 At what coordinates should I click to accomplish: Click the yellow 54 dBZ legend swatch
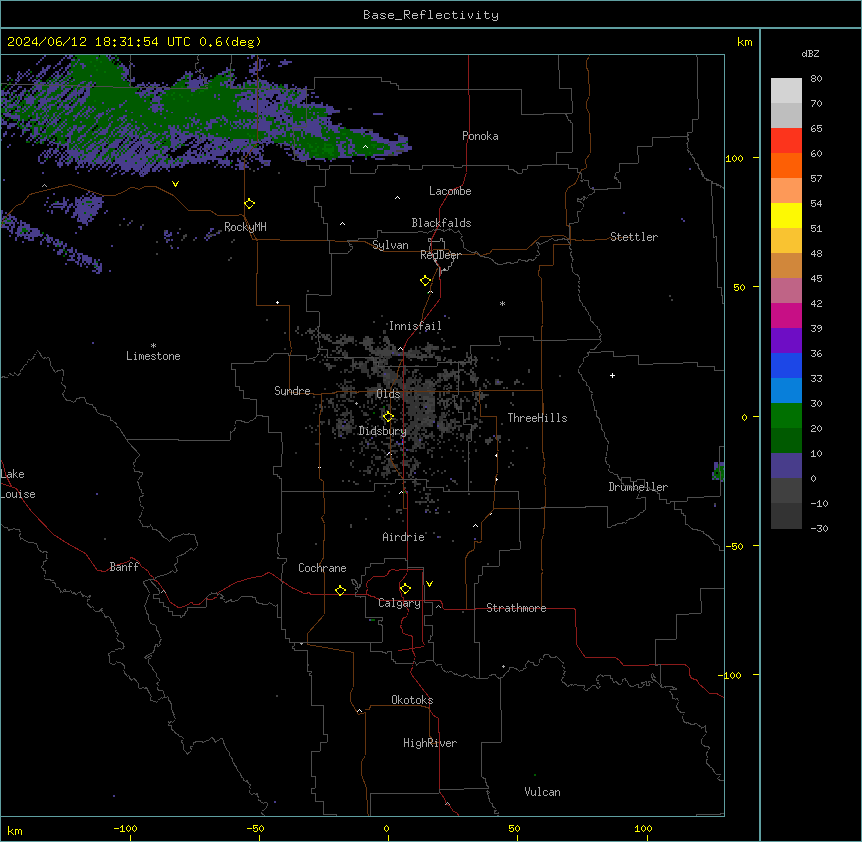(x=786, y=215)
